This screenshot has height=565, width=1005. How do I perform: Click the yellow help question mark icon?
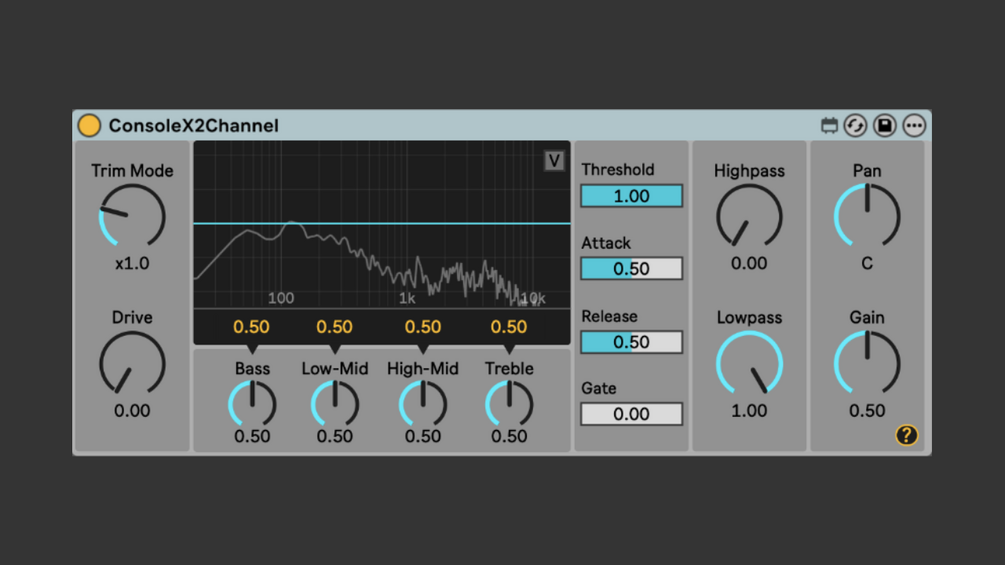[x=906, y=435]
